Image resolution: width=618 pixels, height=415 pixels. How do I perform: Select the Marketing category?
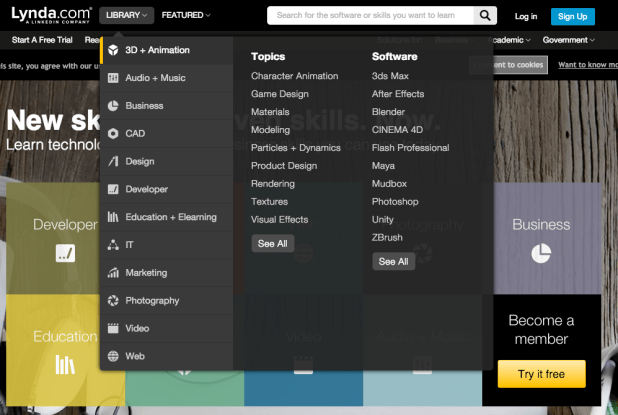[x=166, y=273]
